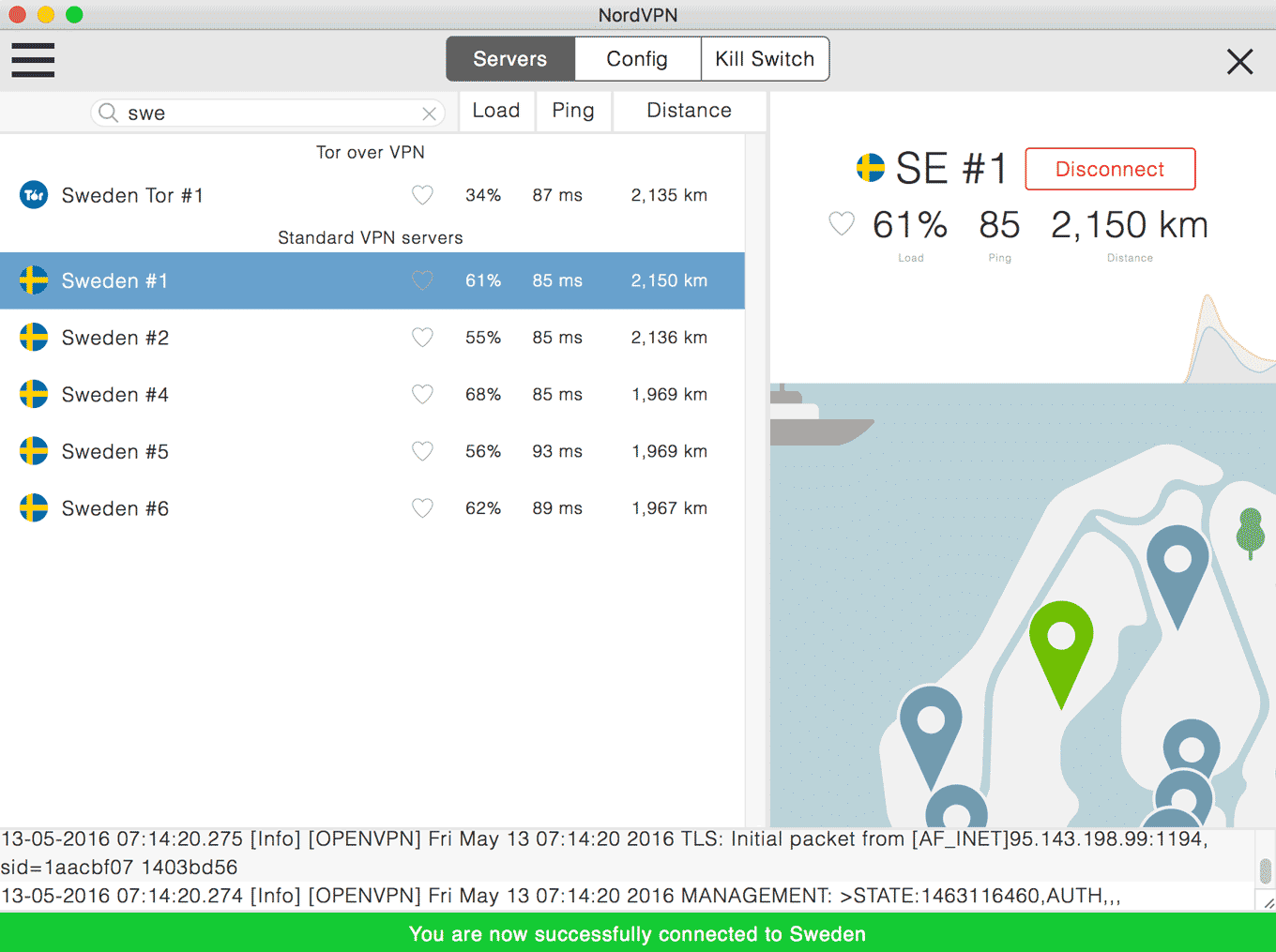Screen dimensions: 1276x952
Task: Select the Sweden #4 server name
Action: point(115,395)
